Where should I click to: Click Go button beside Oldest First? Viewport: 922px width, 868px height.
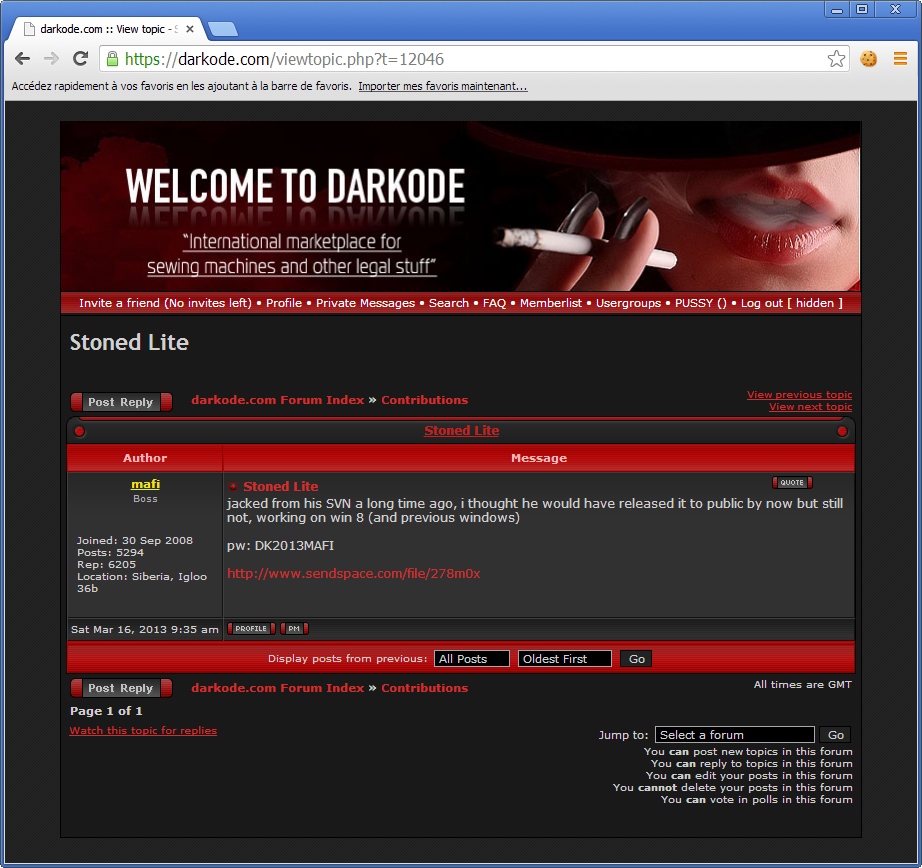(x=636, y=659)
